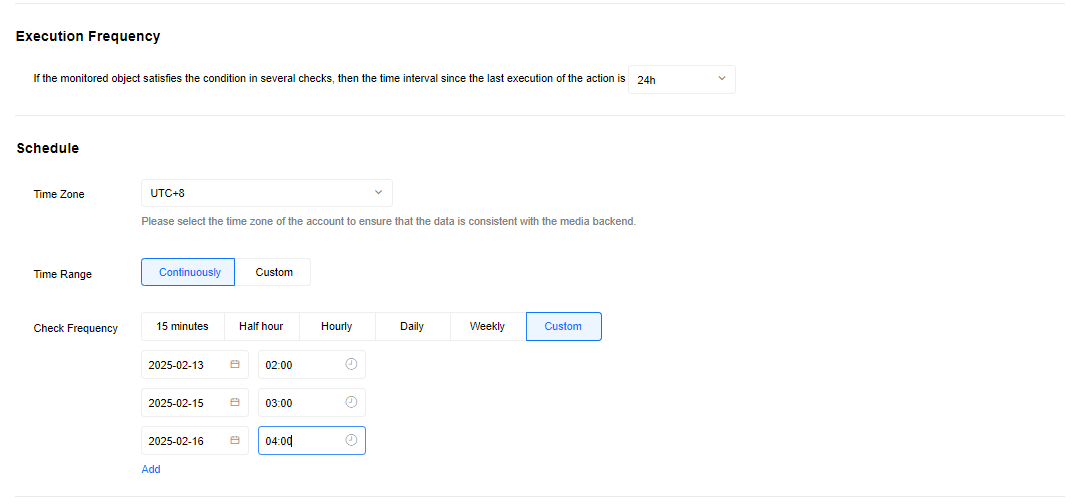The width and height of the screenshot is (1073, 504).
Task: Open calendar icon for 2025-02-13 date
Action: click(x=235, y=364)
